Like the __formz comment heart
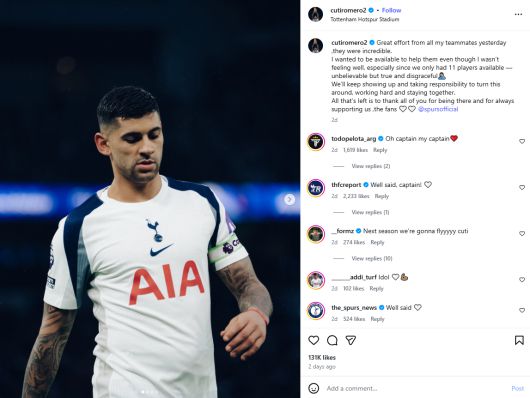Viewport: 530px width, 398px height. coord(522,234)
